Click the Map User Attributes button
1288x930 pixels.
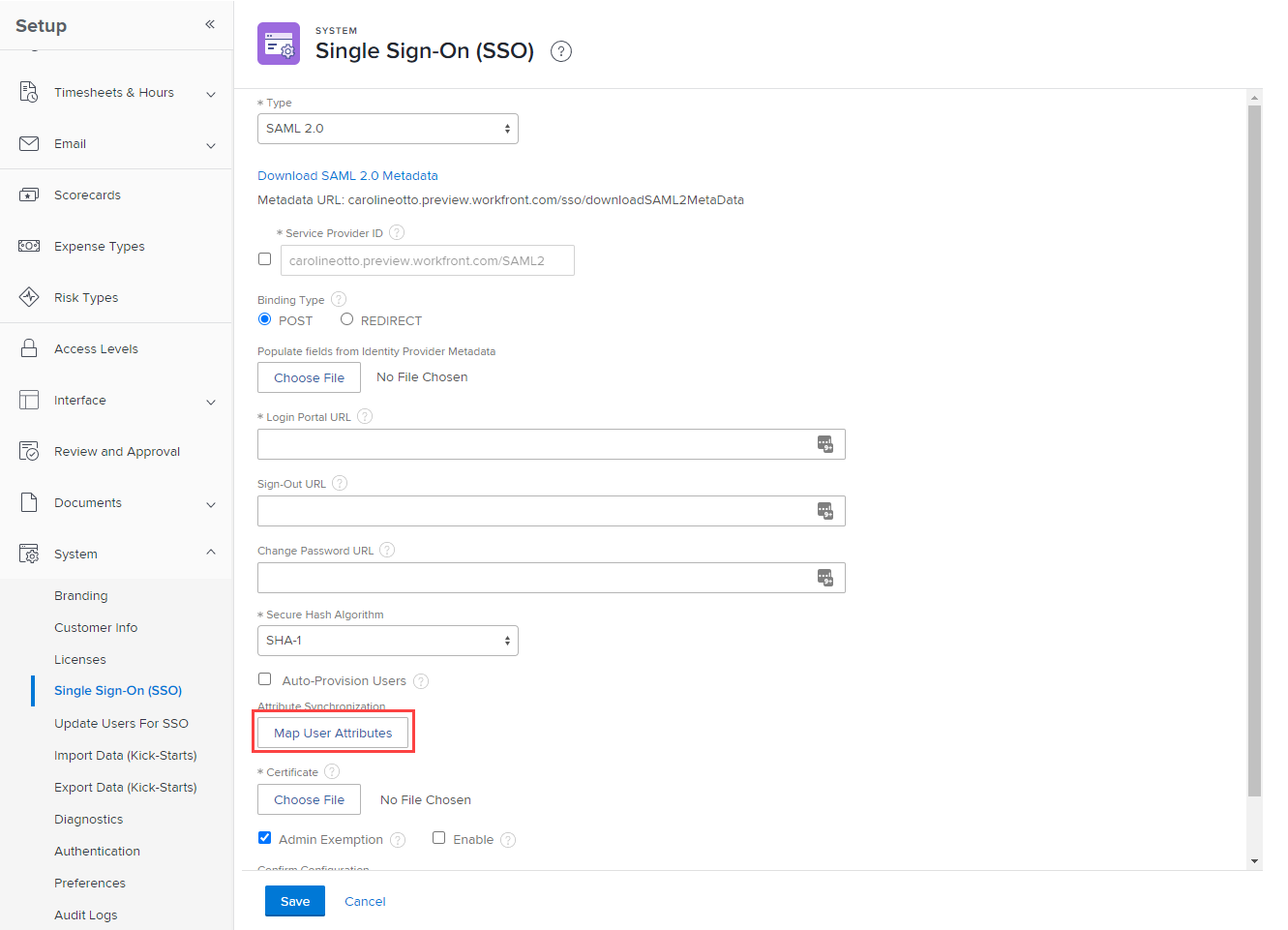coord(333,734)
